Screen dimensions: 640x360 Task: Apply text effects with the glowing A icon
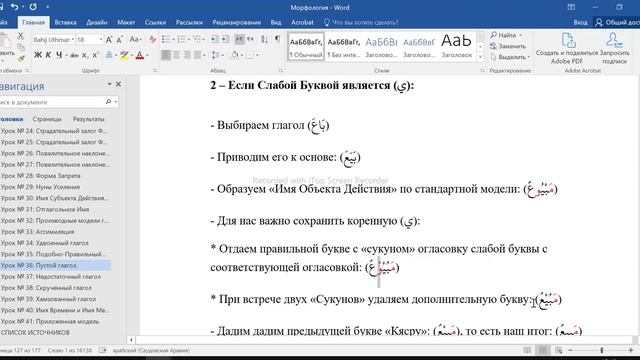coord(109,55)
